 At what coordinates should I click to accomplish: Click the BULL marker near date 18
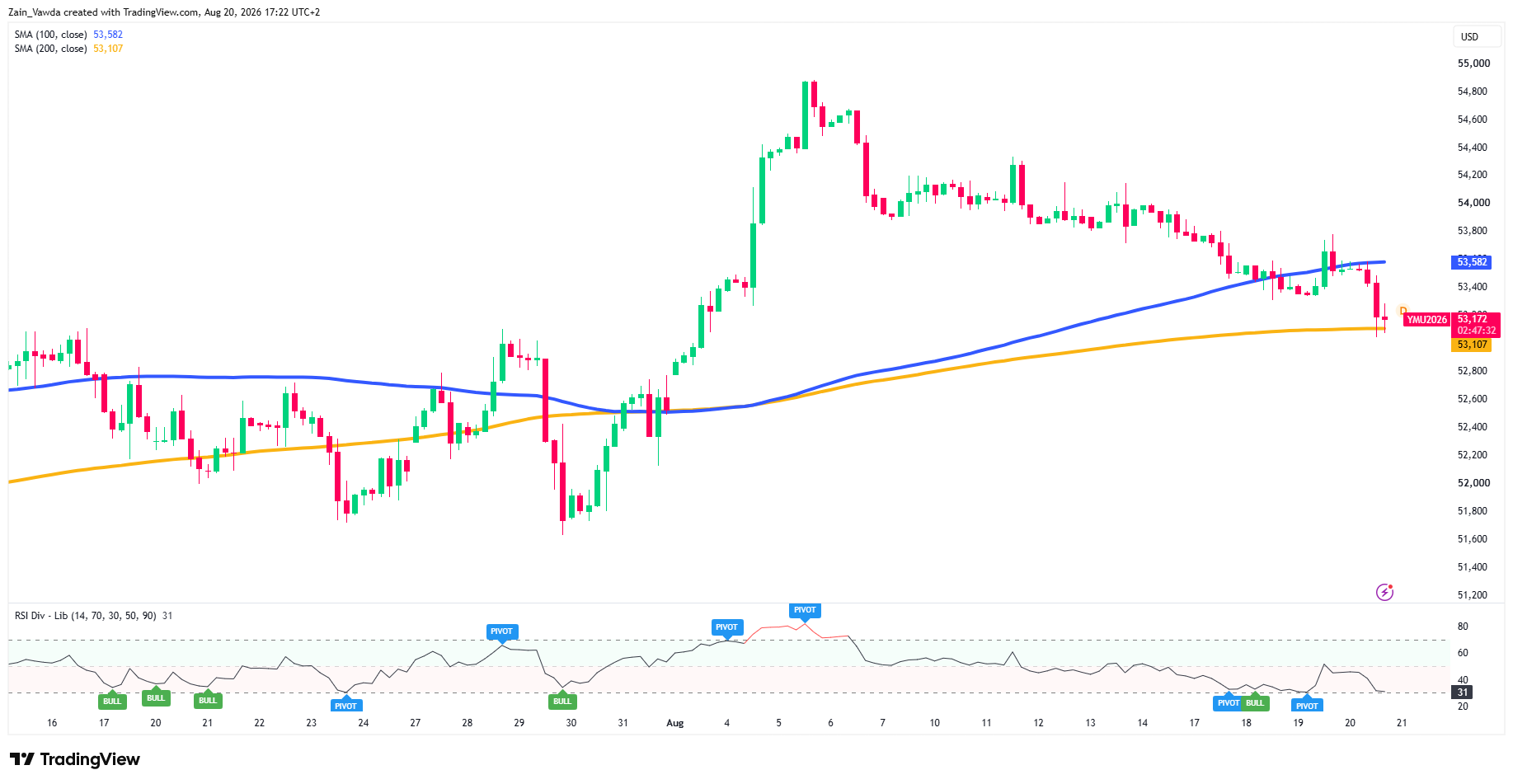1255,703
